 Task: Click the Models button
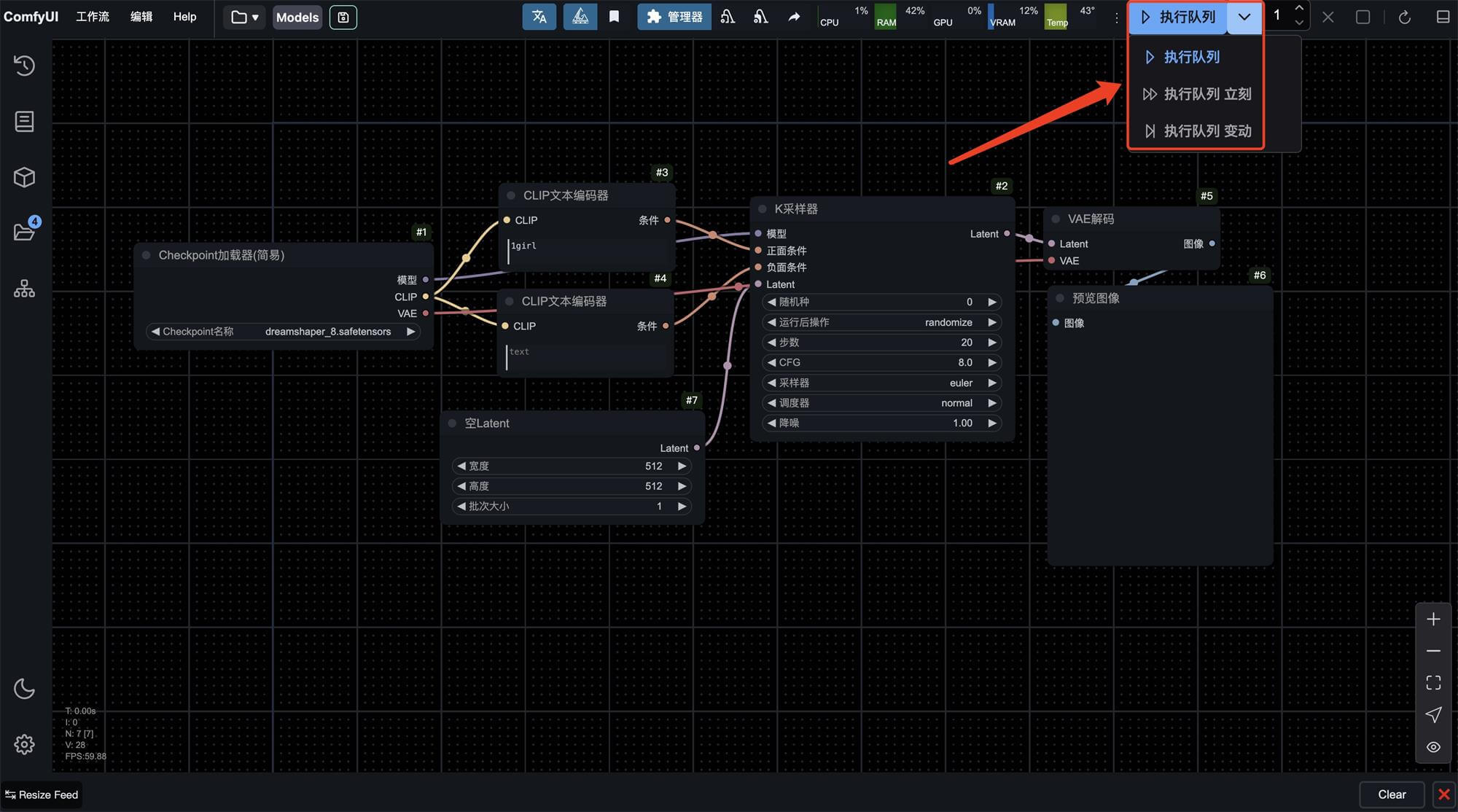click(297, 17)
